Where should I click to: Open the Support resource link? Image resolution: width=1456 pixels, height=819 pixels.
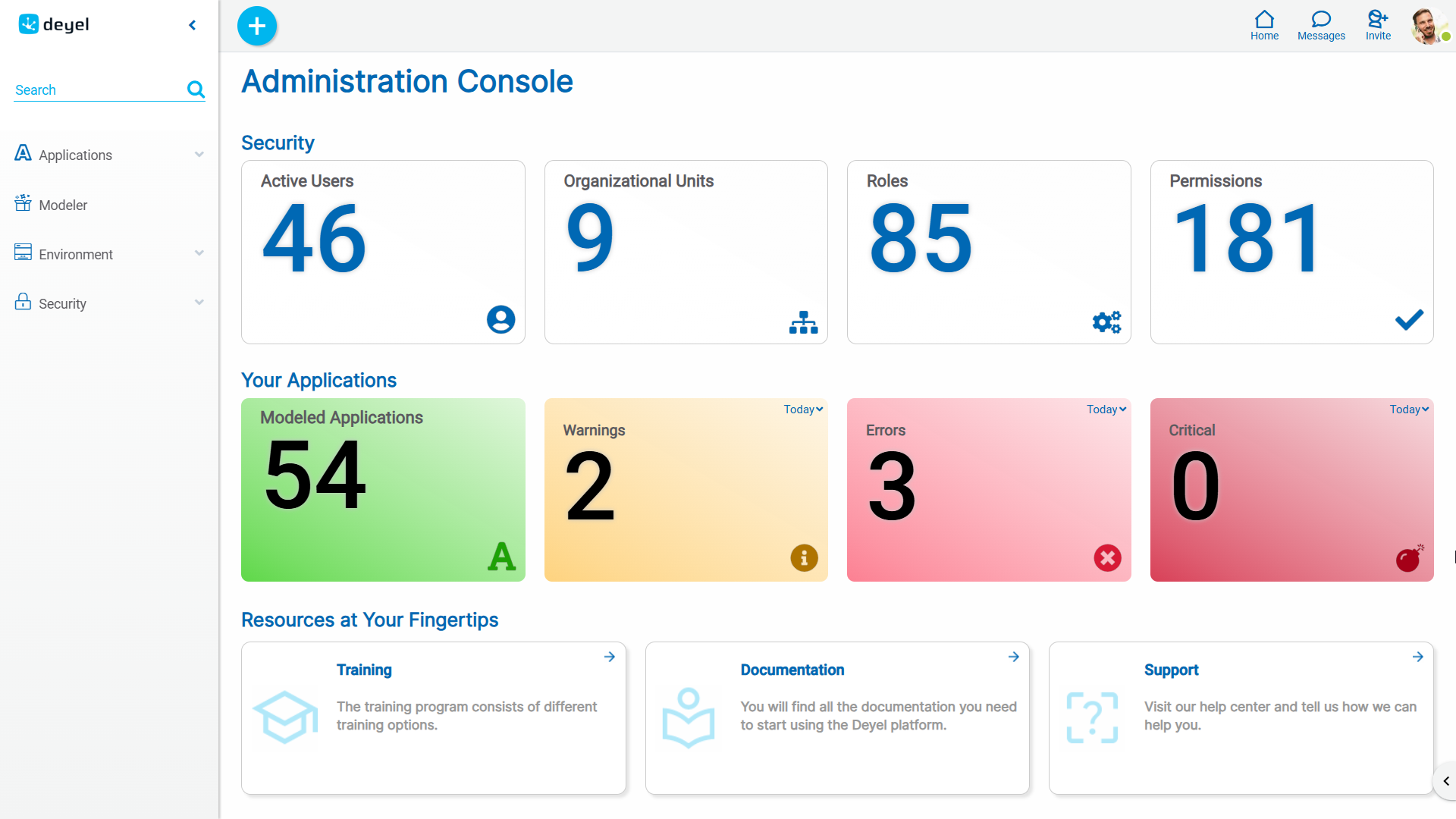pos(1172,670)
